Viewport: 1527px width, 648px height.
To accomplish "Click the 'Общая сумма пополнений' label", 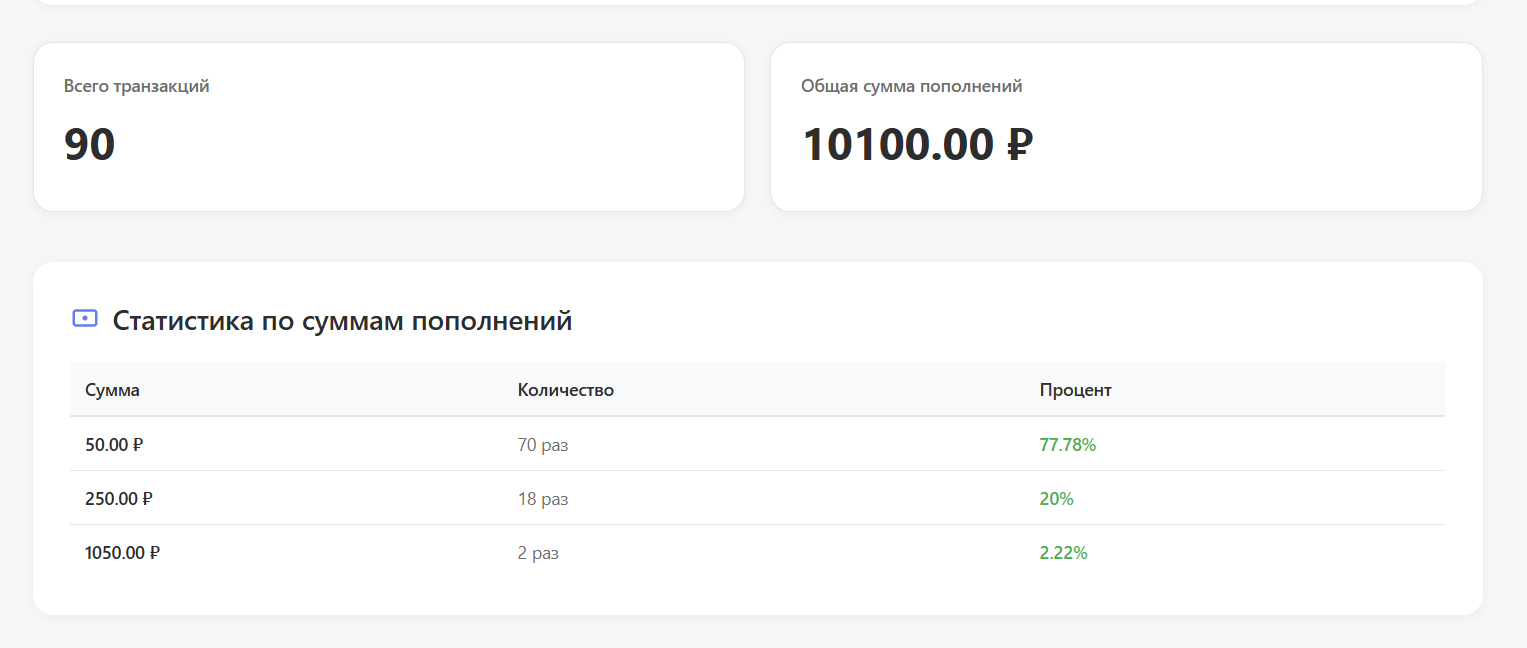I will 911,86.
